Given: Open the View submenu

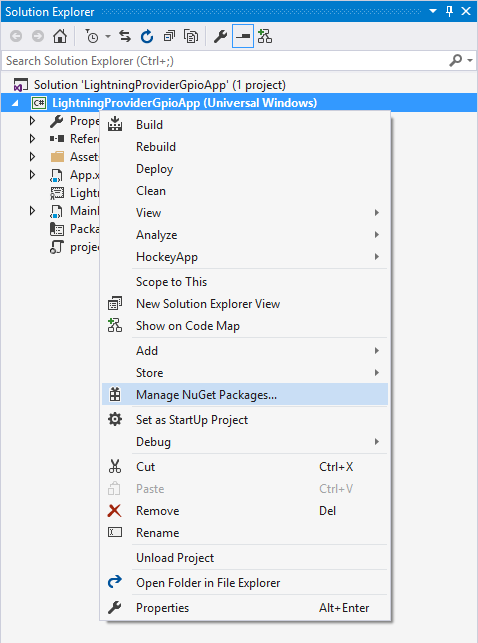Looking at the screenshot, I should coord(245,213).
